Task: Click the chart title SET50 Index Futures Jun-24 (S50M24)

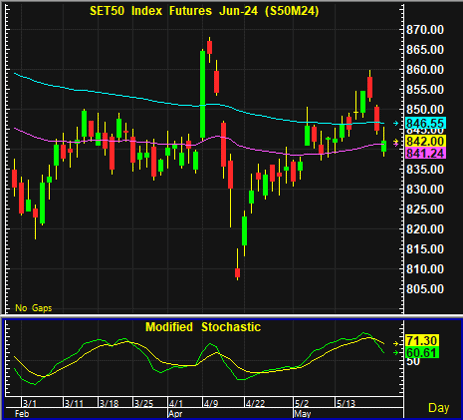Action: point(204,11)
